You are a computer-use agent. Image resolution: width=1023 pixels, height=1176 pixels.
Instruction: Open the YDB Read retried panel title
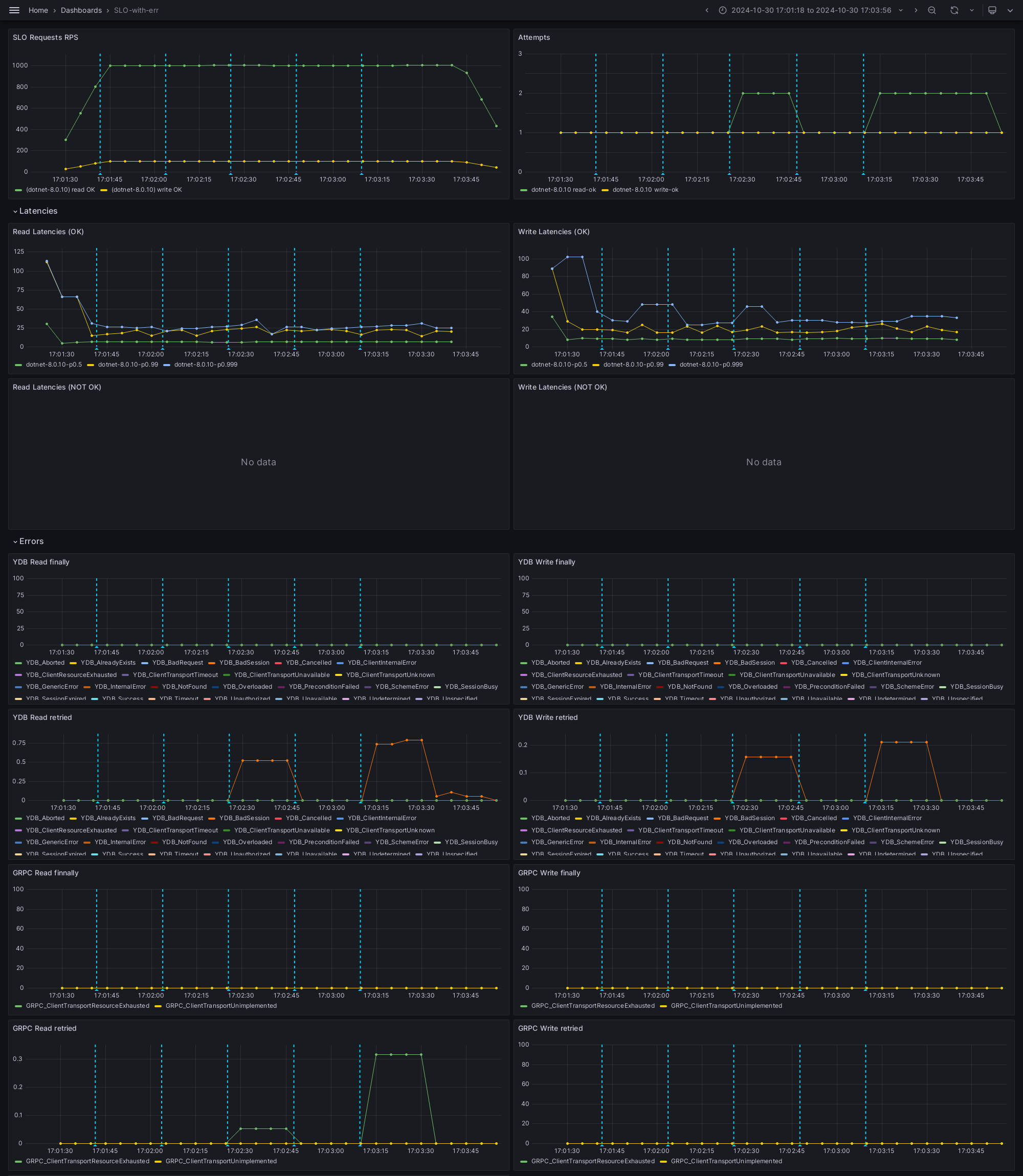[x=42, y=718]
